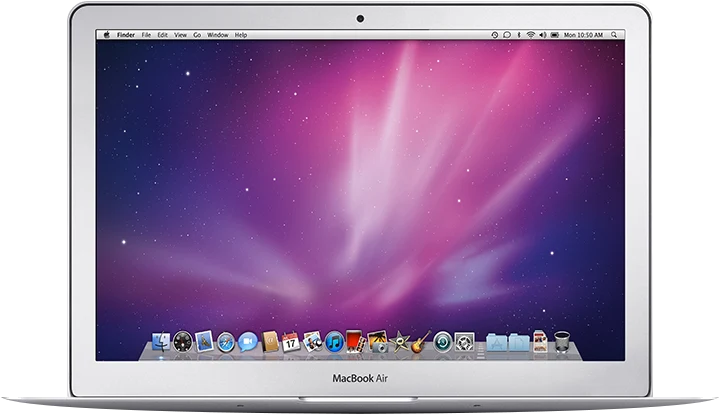Click Time Machine status menu icon
The height and width of the screenshot is (418, 720).
tap(495, 35)
